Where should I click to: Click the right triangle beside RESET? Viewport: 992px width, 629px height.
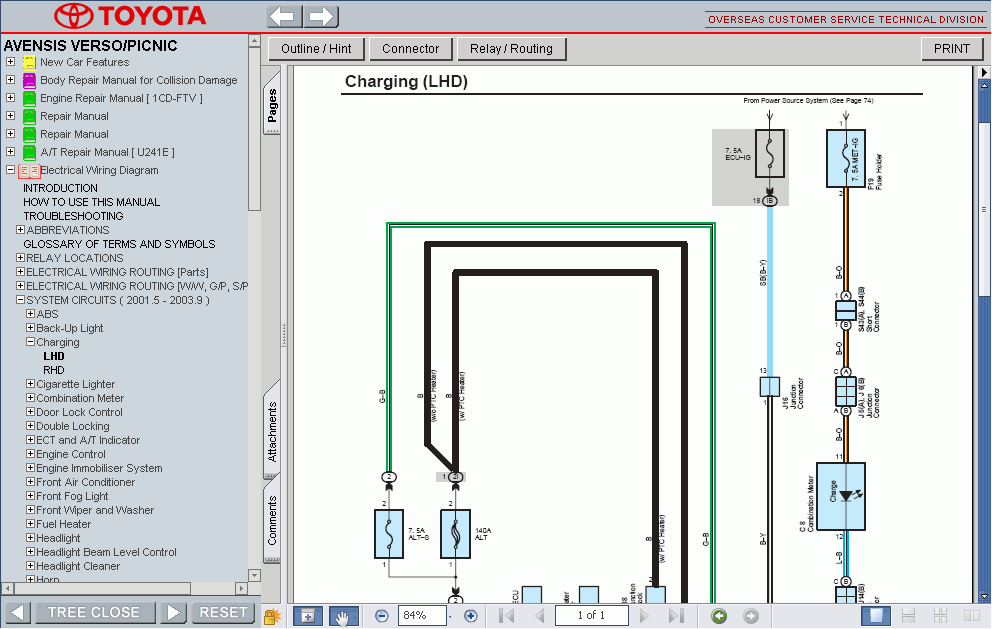[173, 613]
